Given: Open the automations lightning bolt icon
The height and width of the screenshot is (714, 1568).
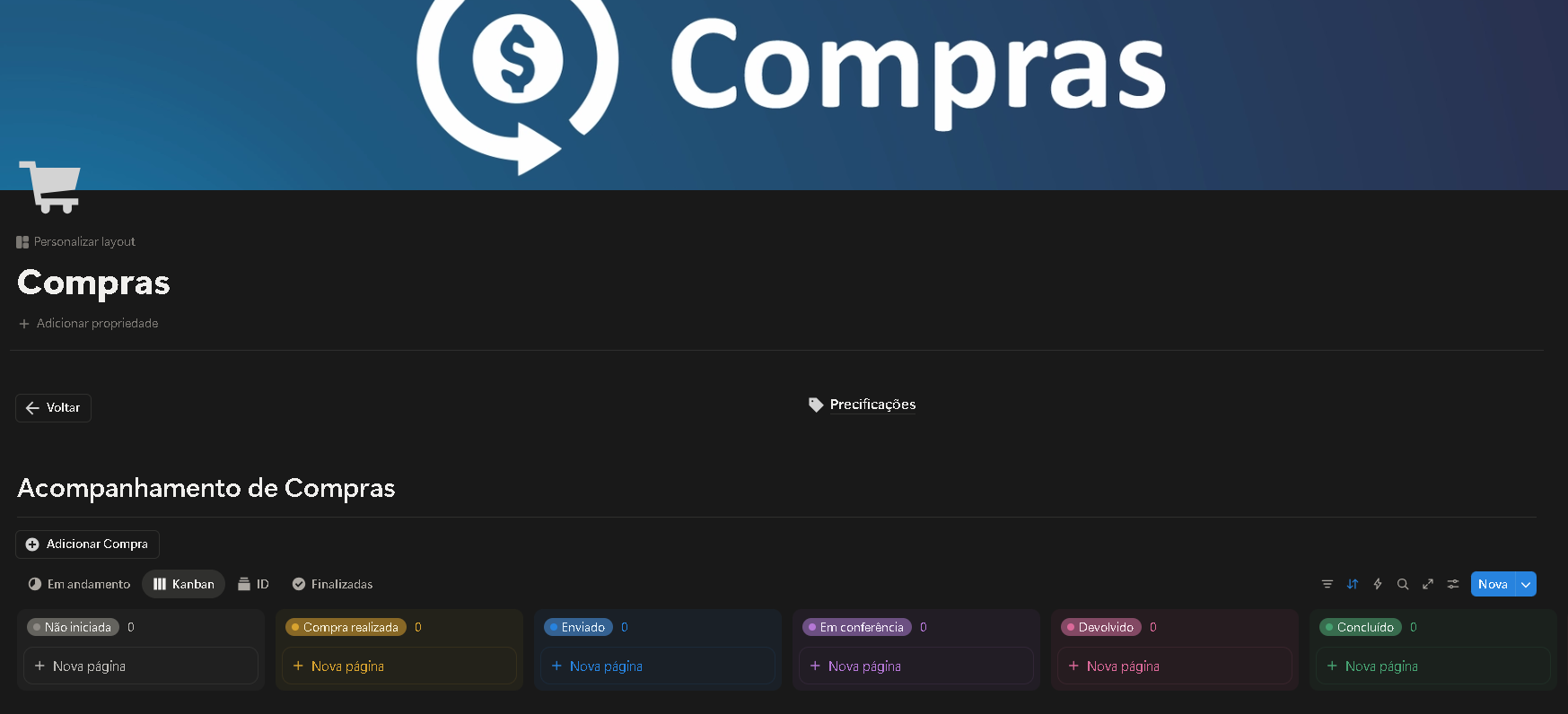Looking at the screenshot, I should (1378, 584).
